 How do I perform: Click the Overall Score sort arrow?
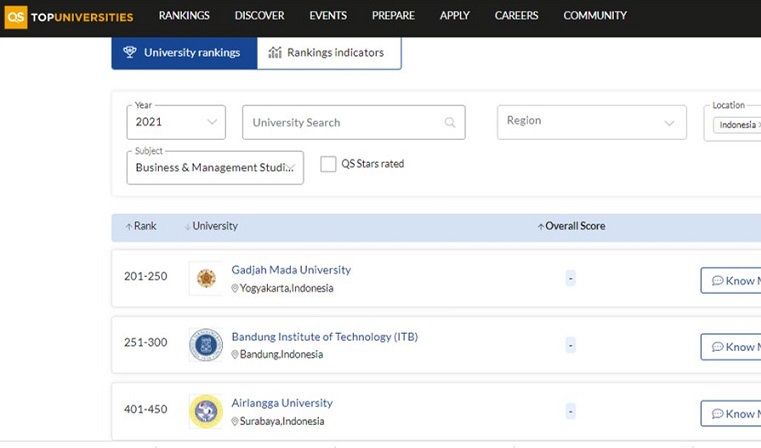[540, 227]
